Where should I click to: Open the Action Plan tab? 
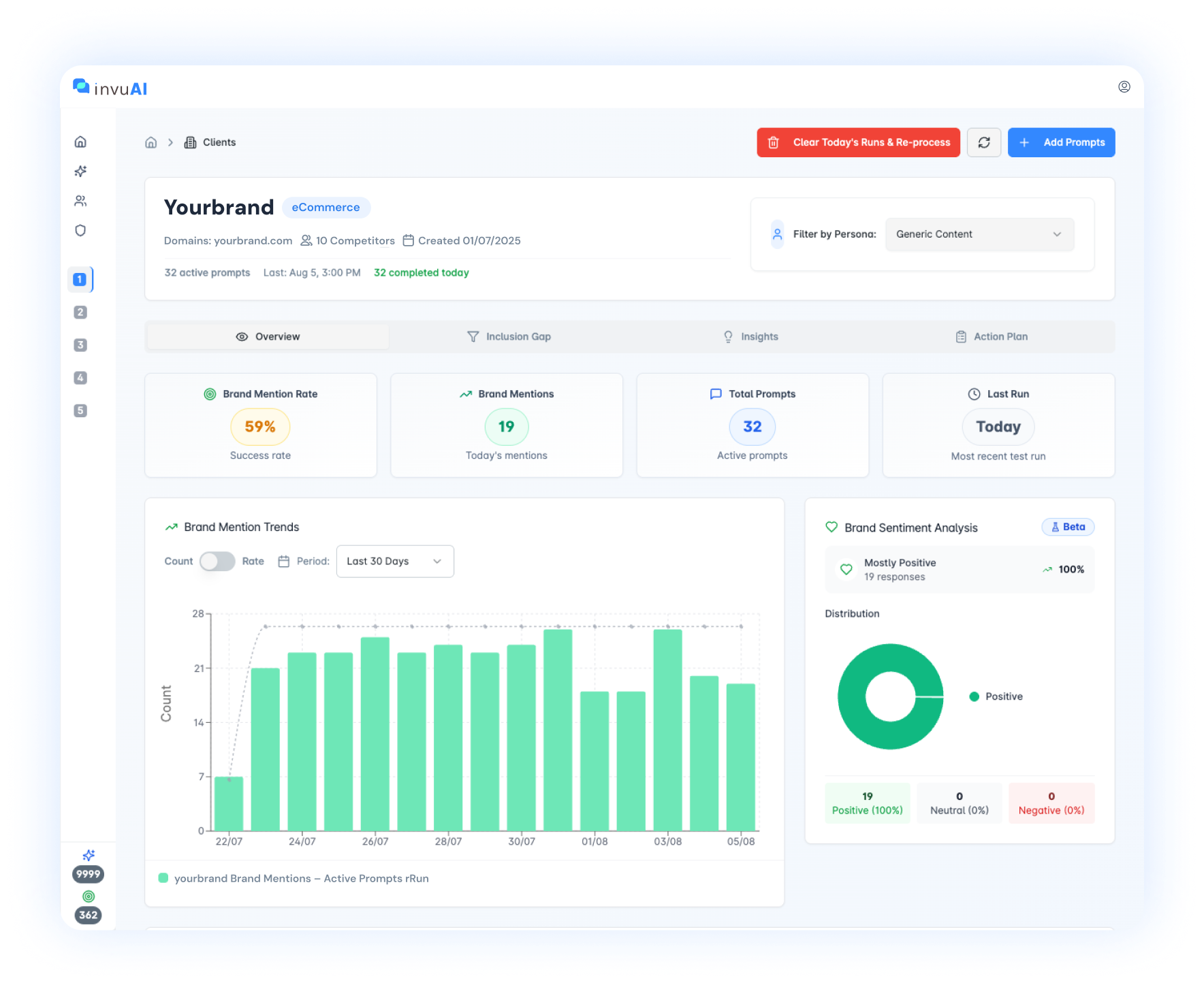click(x=992, y=337)
